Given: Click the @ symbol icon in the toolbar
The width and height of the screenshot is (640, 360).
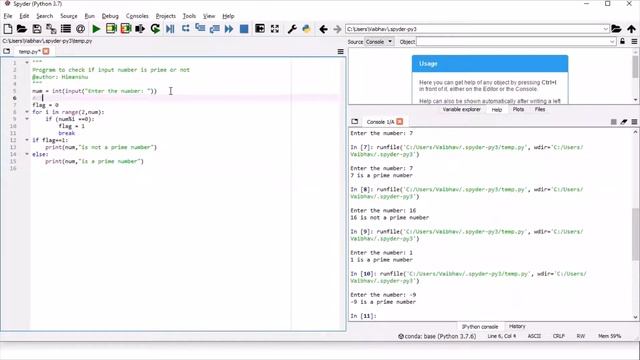Looking at the screenshot, I should coord(80,29).
